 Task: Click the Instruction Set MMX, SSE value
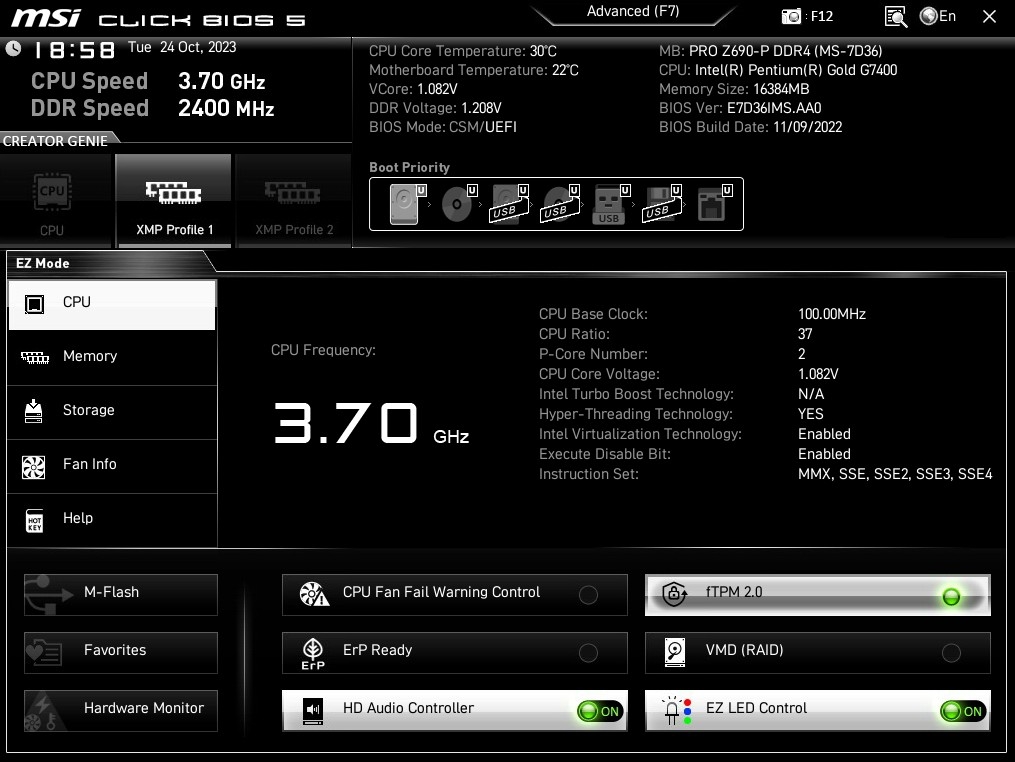895,474
